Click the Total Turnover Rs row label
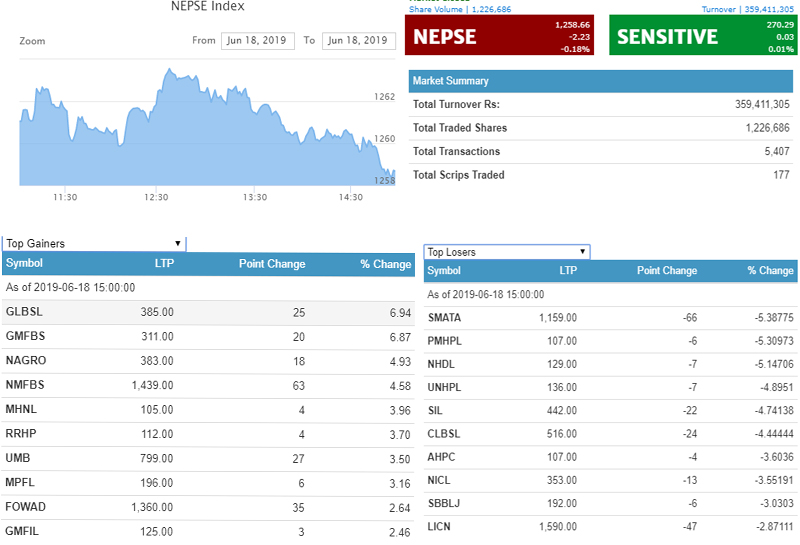The height and width of the screenshot is (545, 800). tap(456, 104)
